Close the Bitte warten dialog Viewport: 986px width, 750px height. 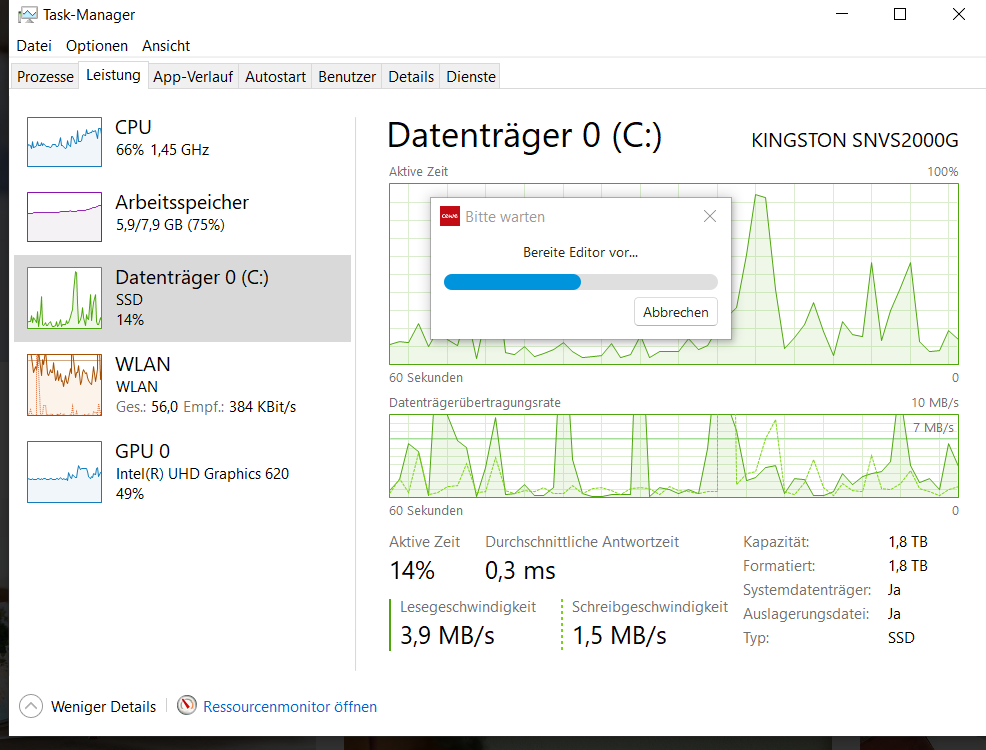point(710,216)
